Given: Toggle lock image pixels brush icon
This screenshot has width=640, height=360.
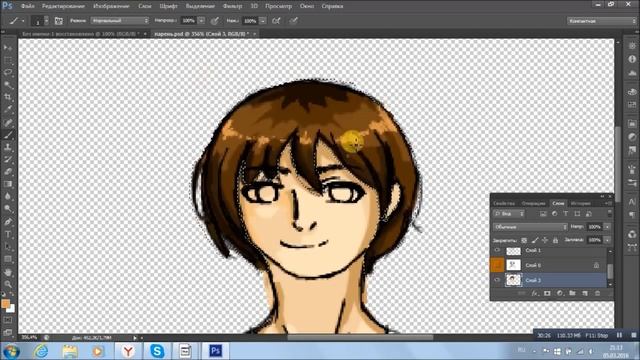Looking at the screenshot, I should 535,240.
